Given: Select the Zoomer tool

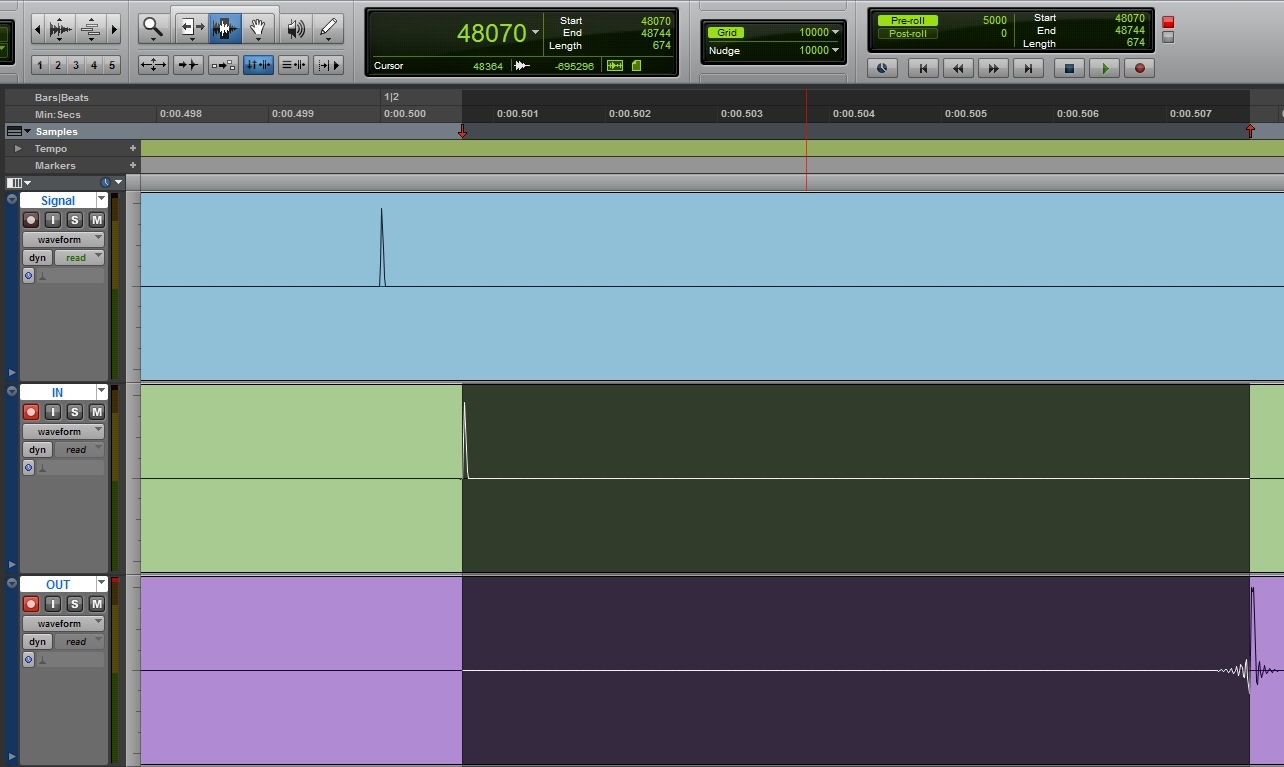Looking at the screenshot, I should (153, 28).
